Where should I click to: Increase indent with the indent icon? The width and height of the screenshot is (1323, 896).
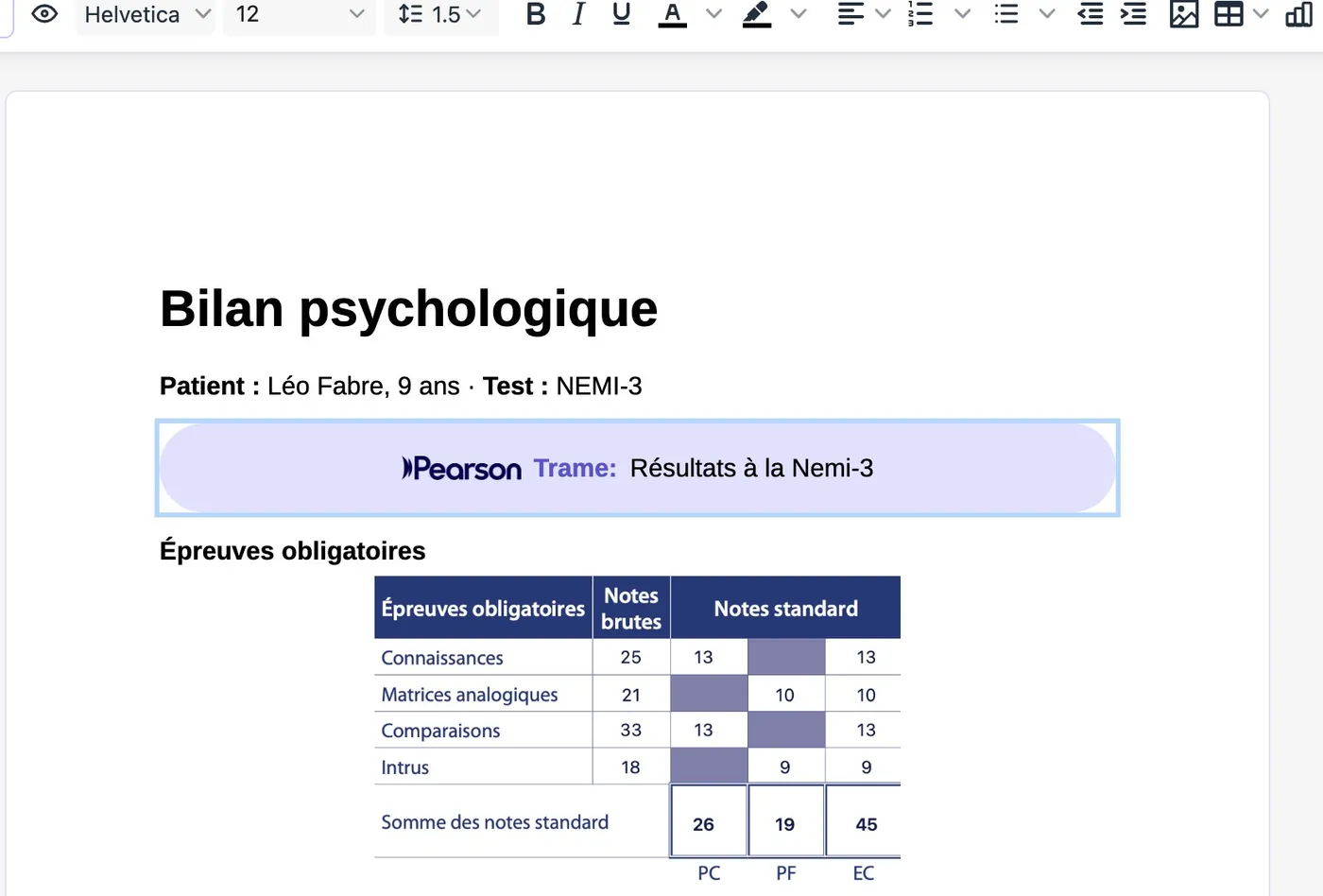coord(1133,14)
